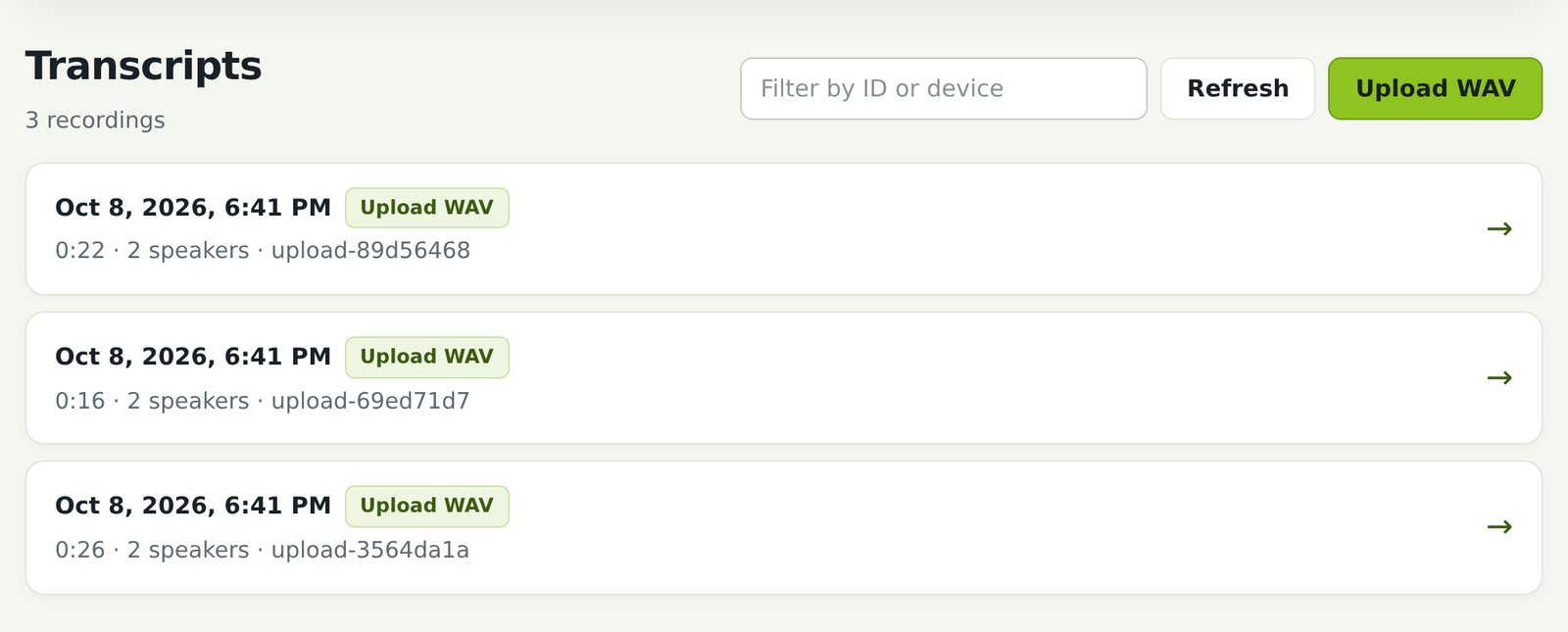Screen dimensions: 1568x632
Task: Select date title of upload-69ed71d7 recording
Action: pyautogui.click(x=193, y=357)
